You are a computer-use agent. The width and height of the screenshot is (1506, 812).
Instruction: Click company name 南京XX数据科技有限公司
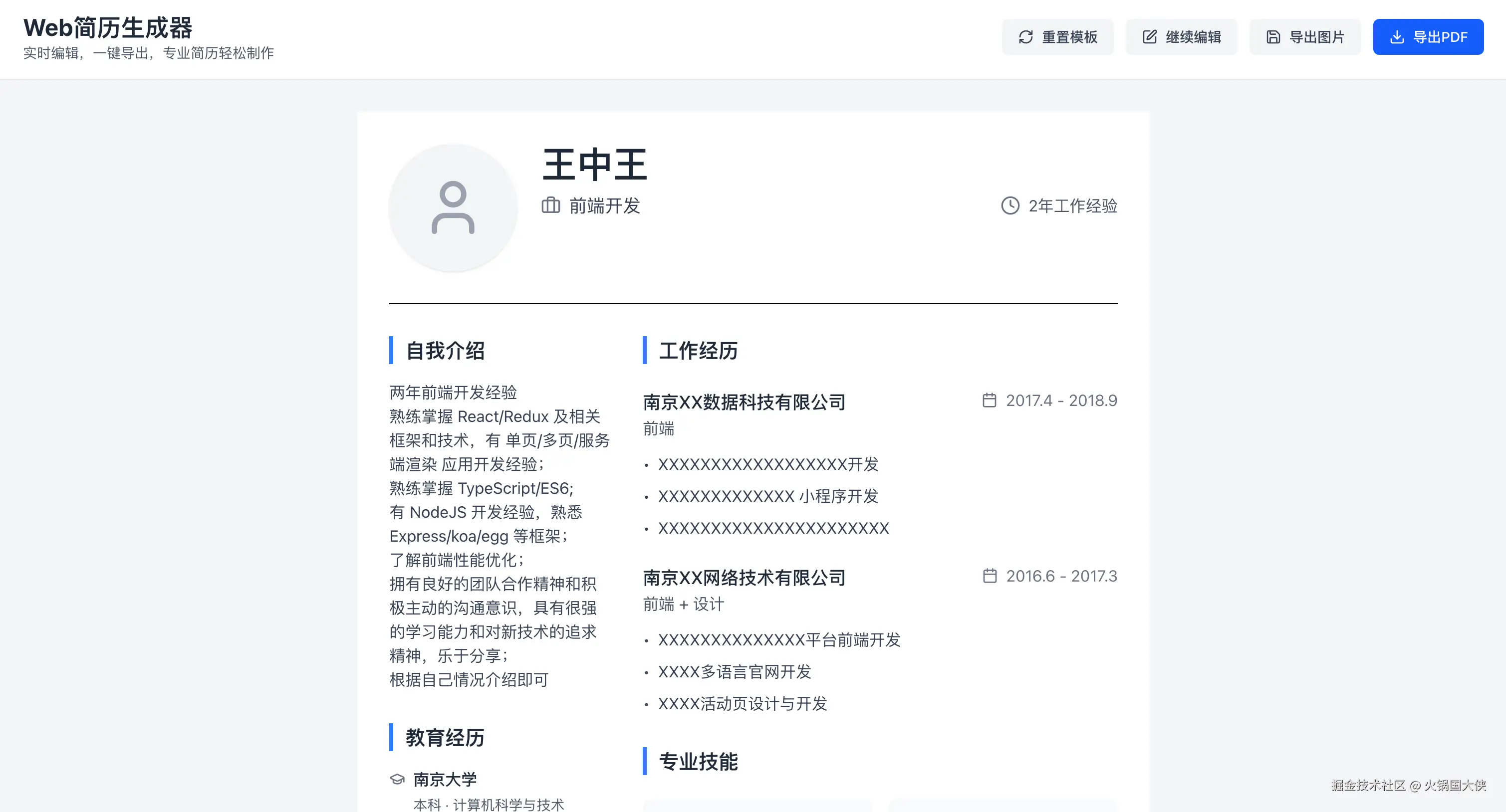click(744, 402)
